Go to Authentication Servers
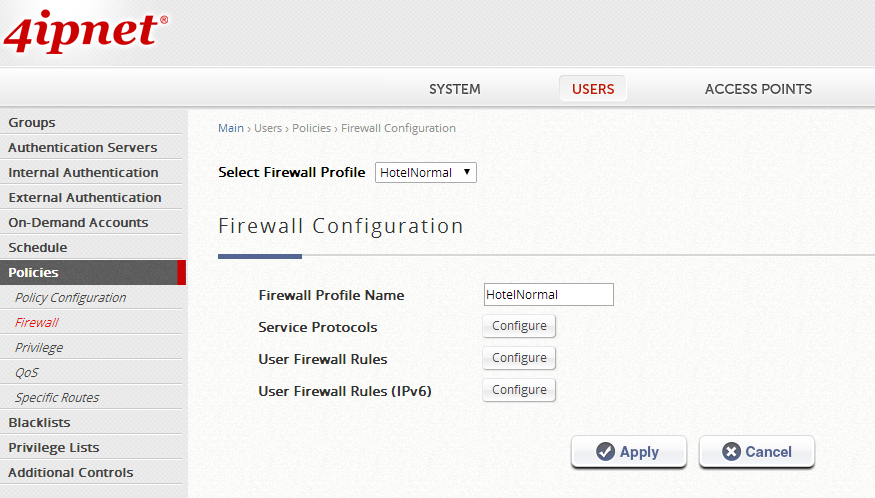This screenshot has height=498, width=875. pos(82,148)
